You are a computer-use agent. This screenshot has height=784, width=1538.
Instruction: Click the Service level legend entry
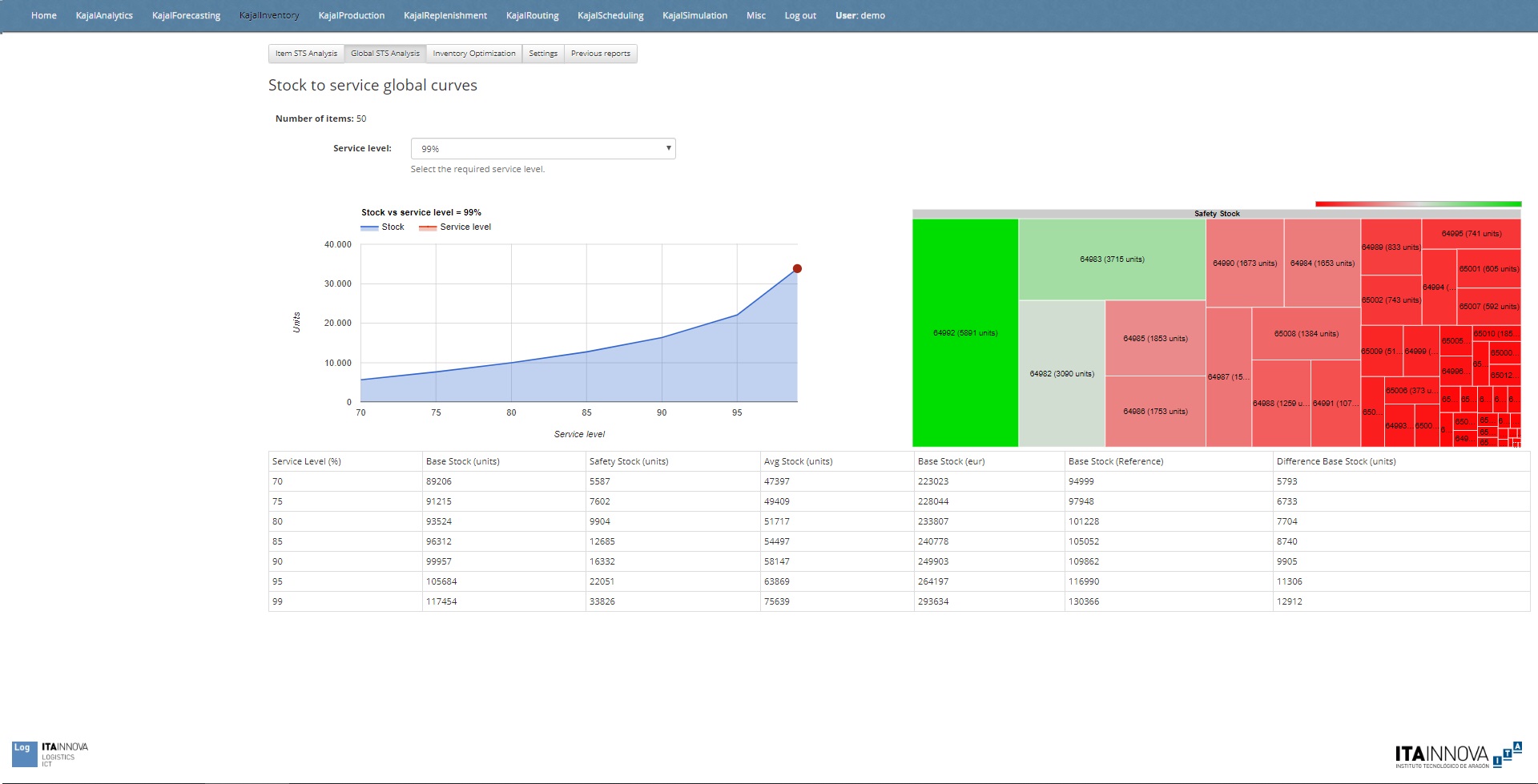pos(455,227)
